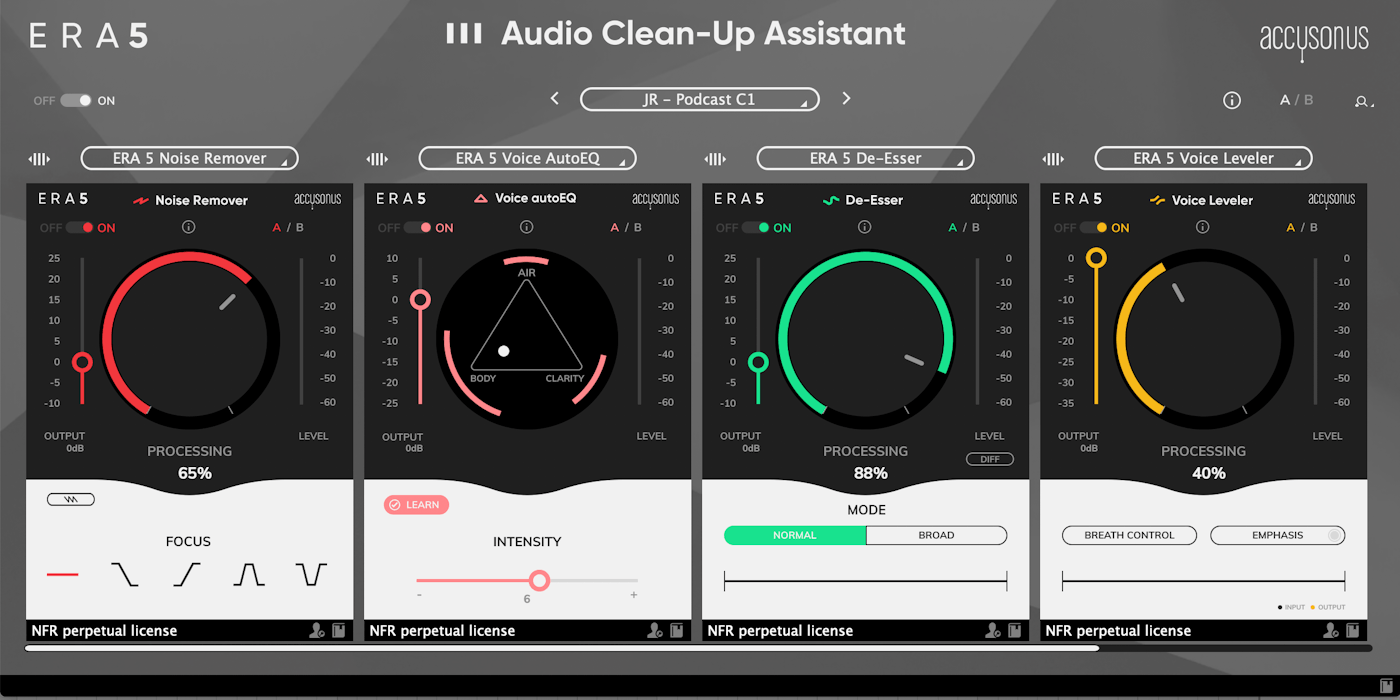This screenshot has width=1400, height=700.
Task: Click the De-Esser license book icon
Action: (x=1015, y=630)
